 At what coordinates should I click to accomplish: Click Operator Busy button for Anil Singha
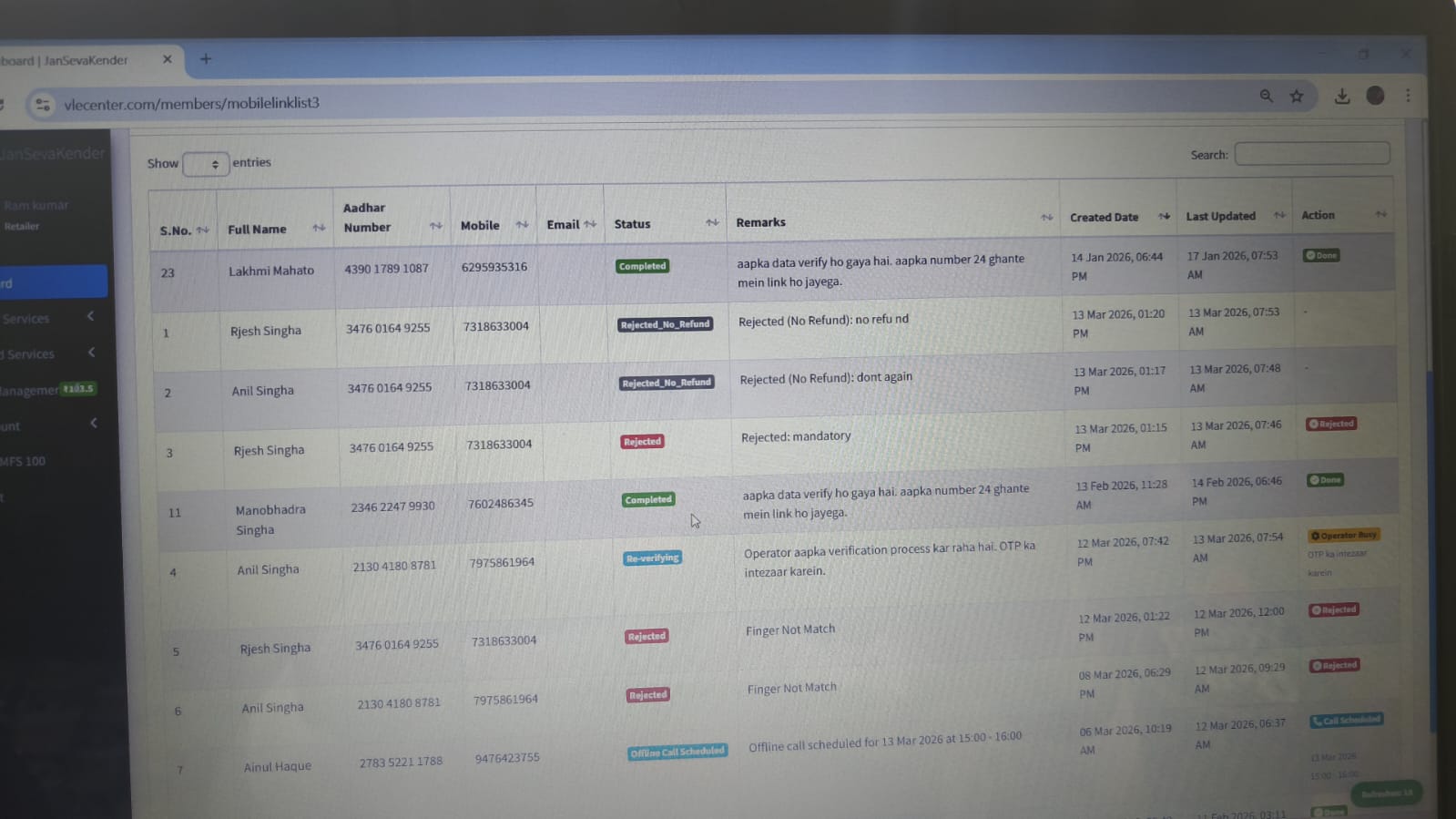tap(1343, 536)
